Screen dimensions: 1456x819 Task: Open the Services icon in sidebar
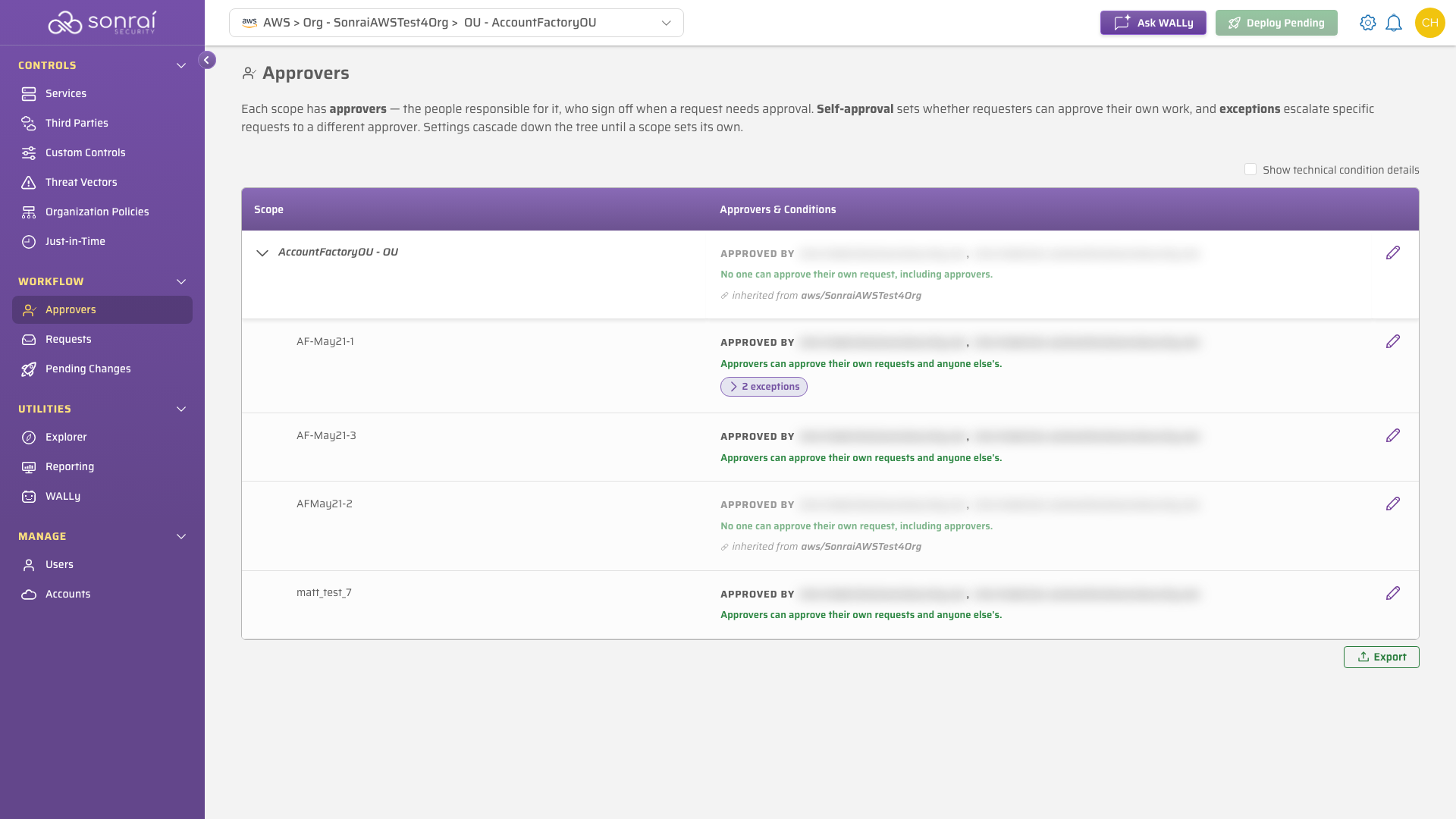(x=29, y=93)
